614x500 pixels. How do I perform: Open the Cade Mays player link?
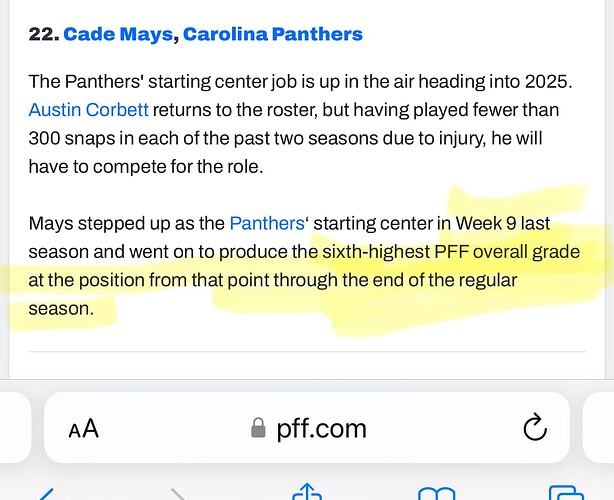(120, 35)
